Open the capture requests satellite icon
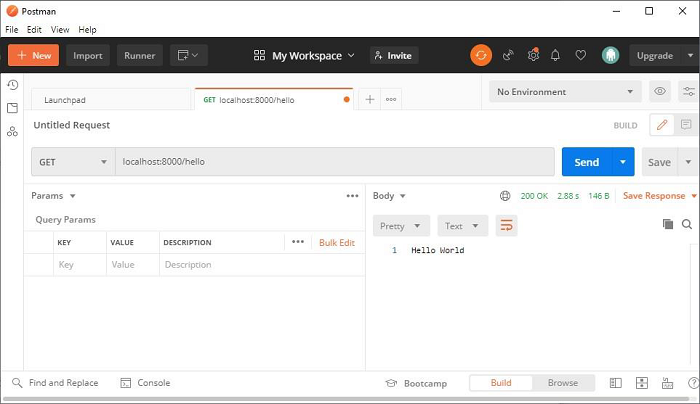The height and width of the screenshot is (404, 700). (508, 55)
